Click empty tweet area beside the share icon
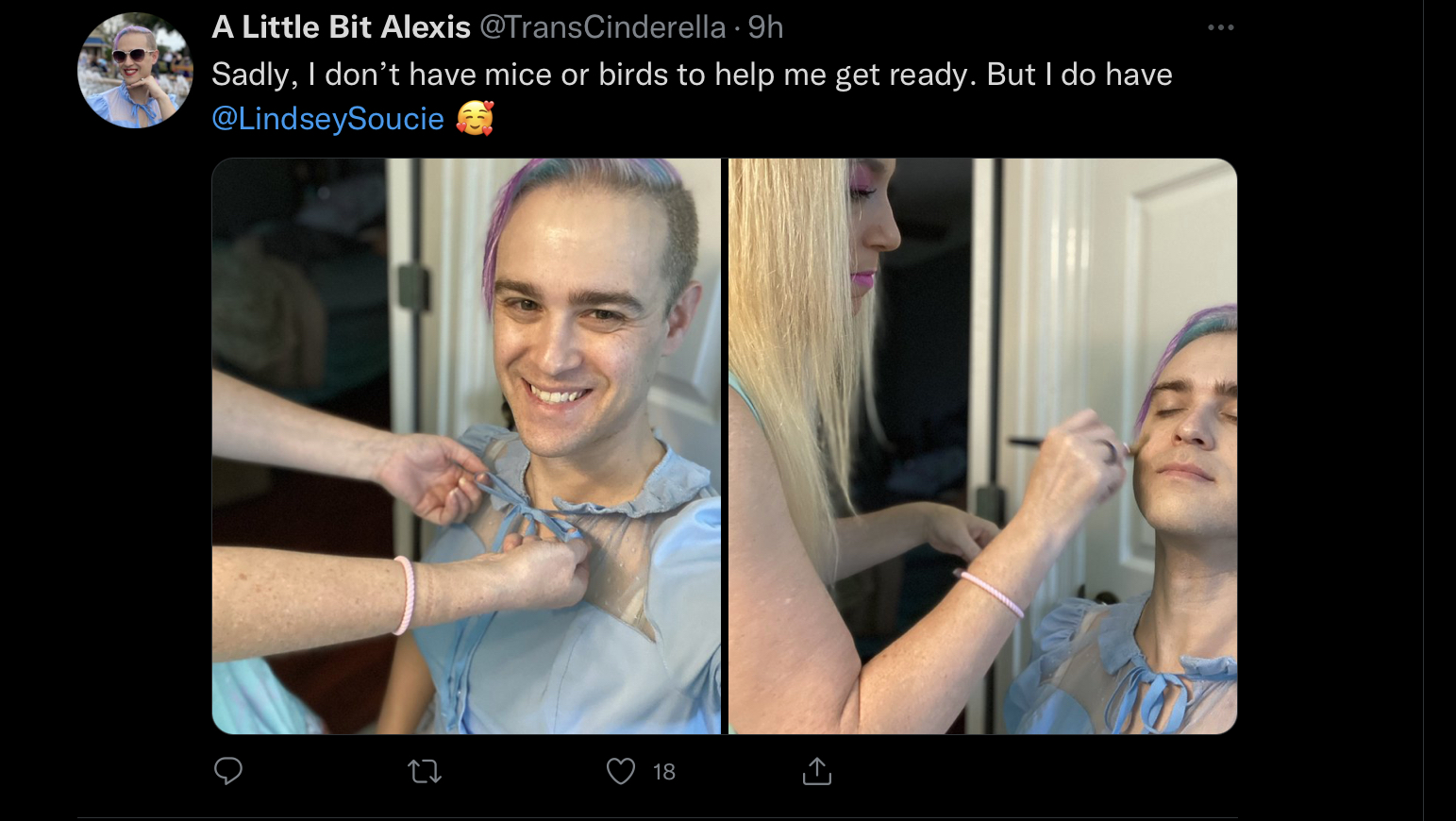 pyautogui.click(x=1029, y=771)
